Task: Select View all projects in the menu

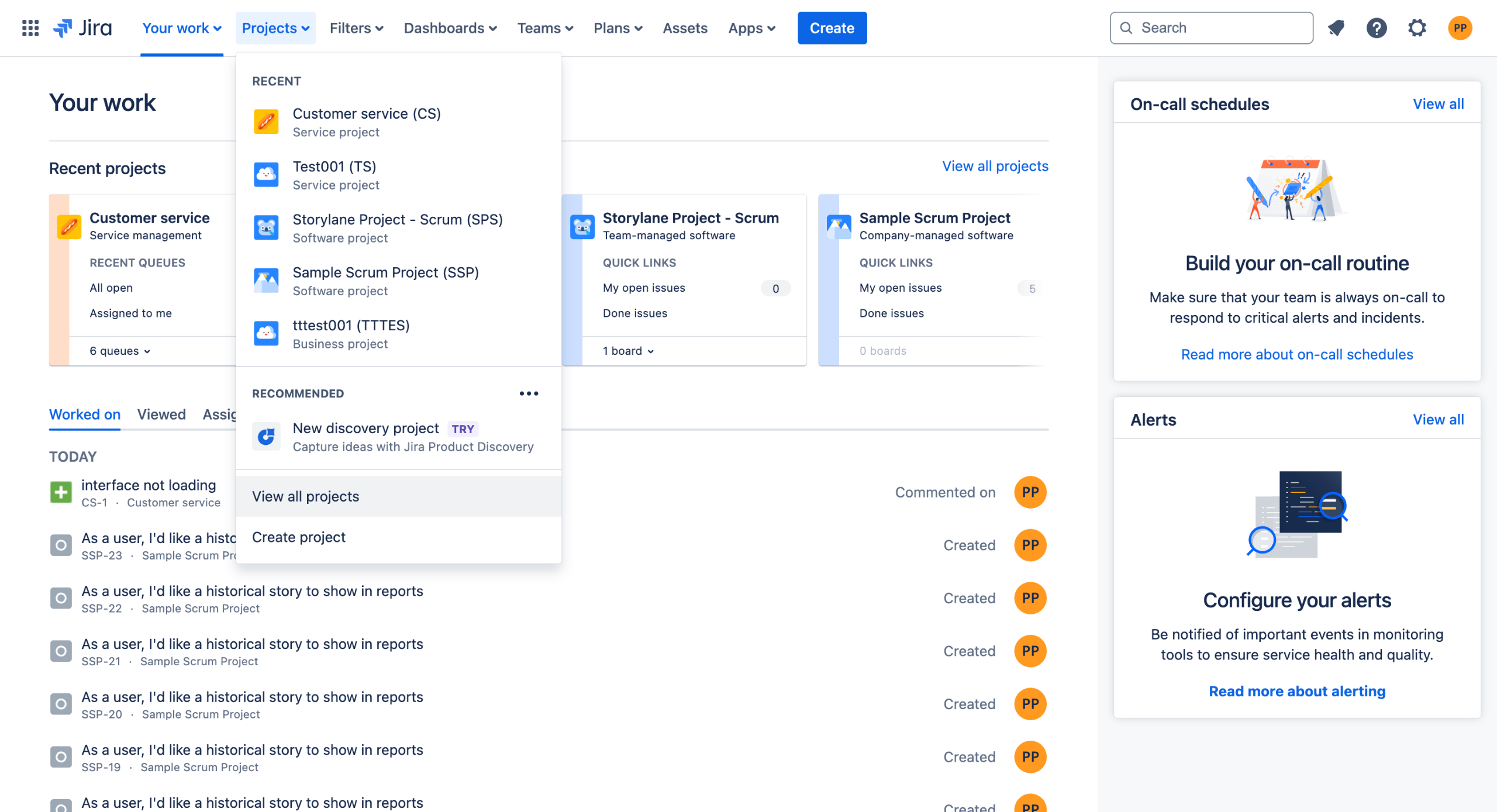Action: (x=305, y=496)
